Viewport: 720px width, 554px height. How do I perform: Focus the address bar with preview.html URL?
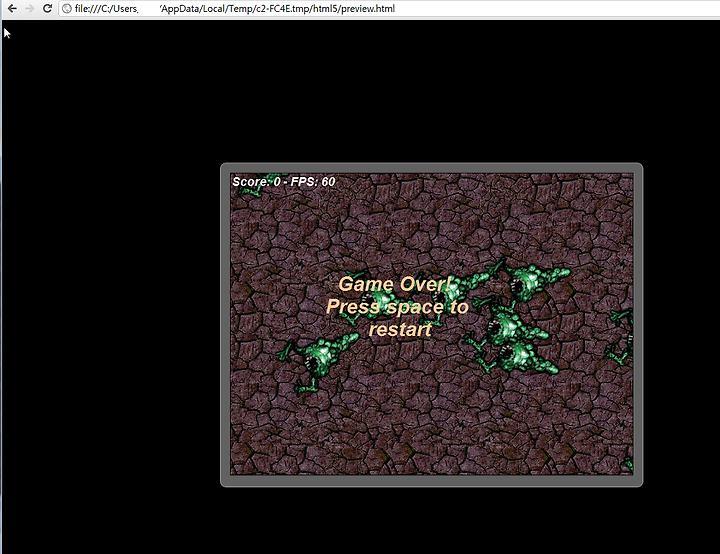(390, 8)
